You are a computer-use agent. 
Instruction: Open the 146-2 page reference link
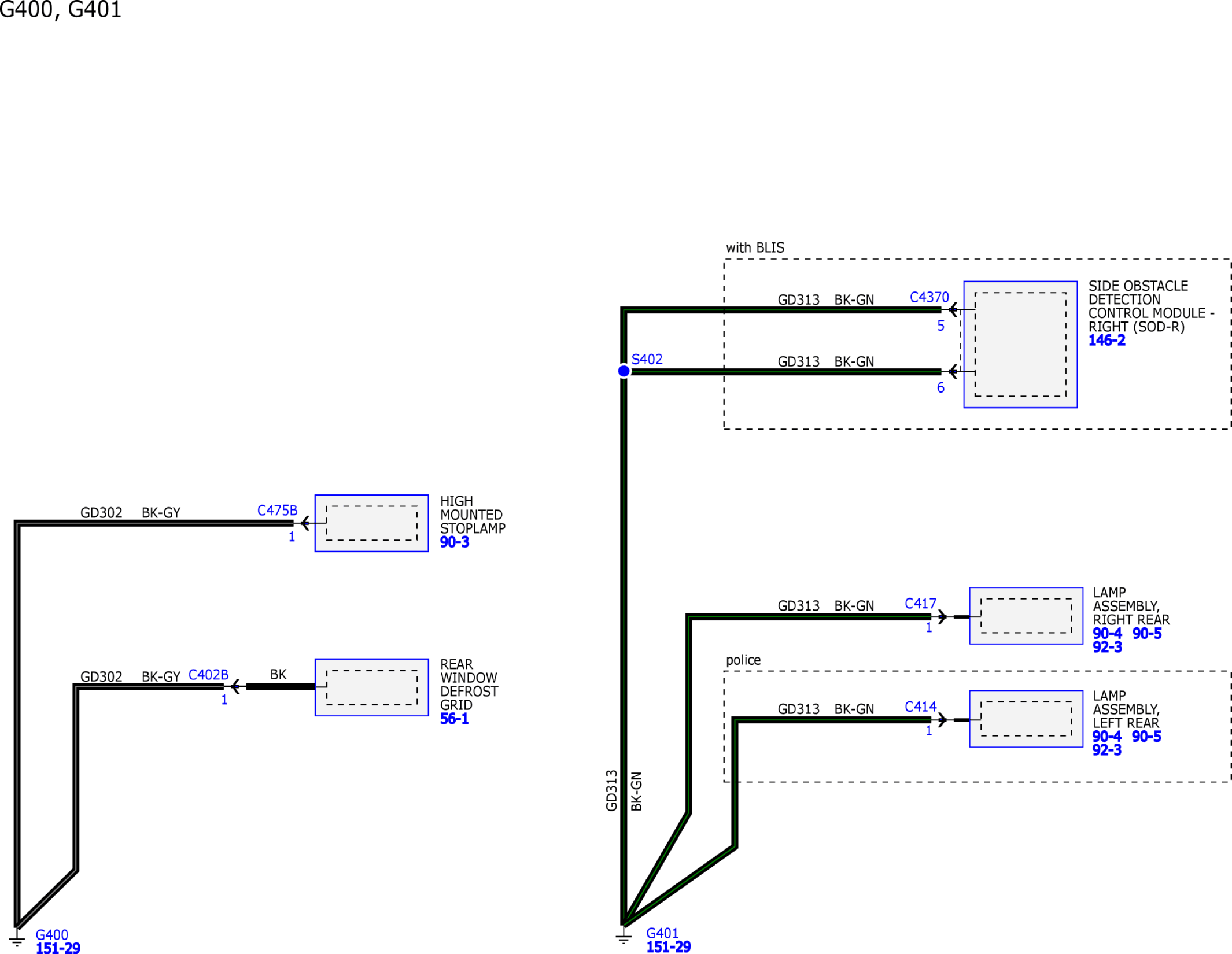tap(1106, 341)
